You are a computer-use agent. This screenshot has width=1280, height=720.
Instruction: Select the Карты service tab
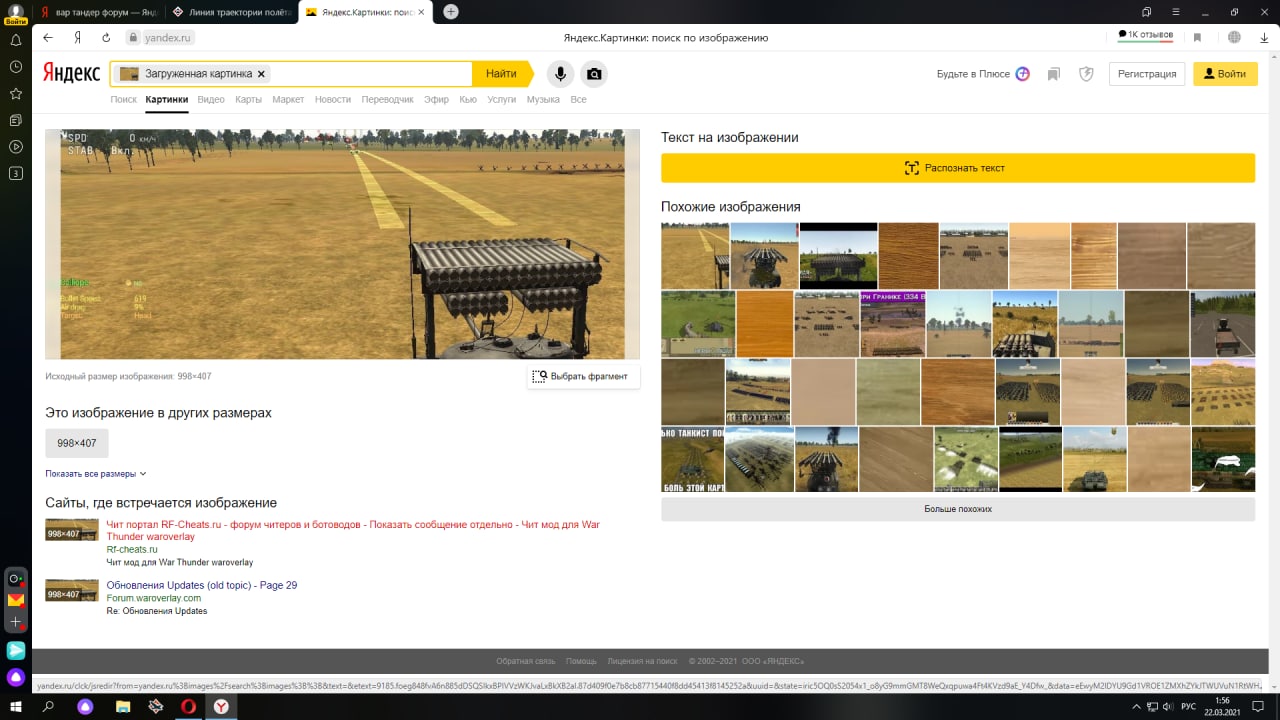(248, 100)
